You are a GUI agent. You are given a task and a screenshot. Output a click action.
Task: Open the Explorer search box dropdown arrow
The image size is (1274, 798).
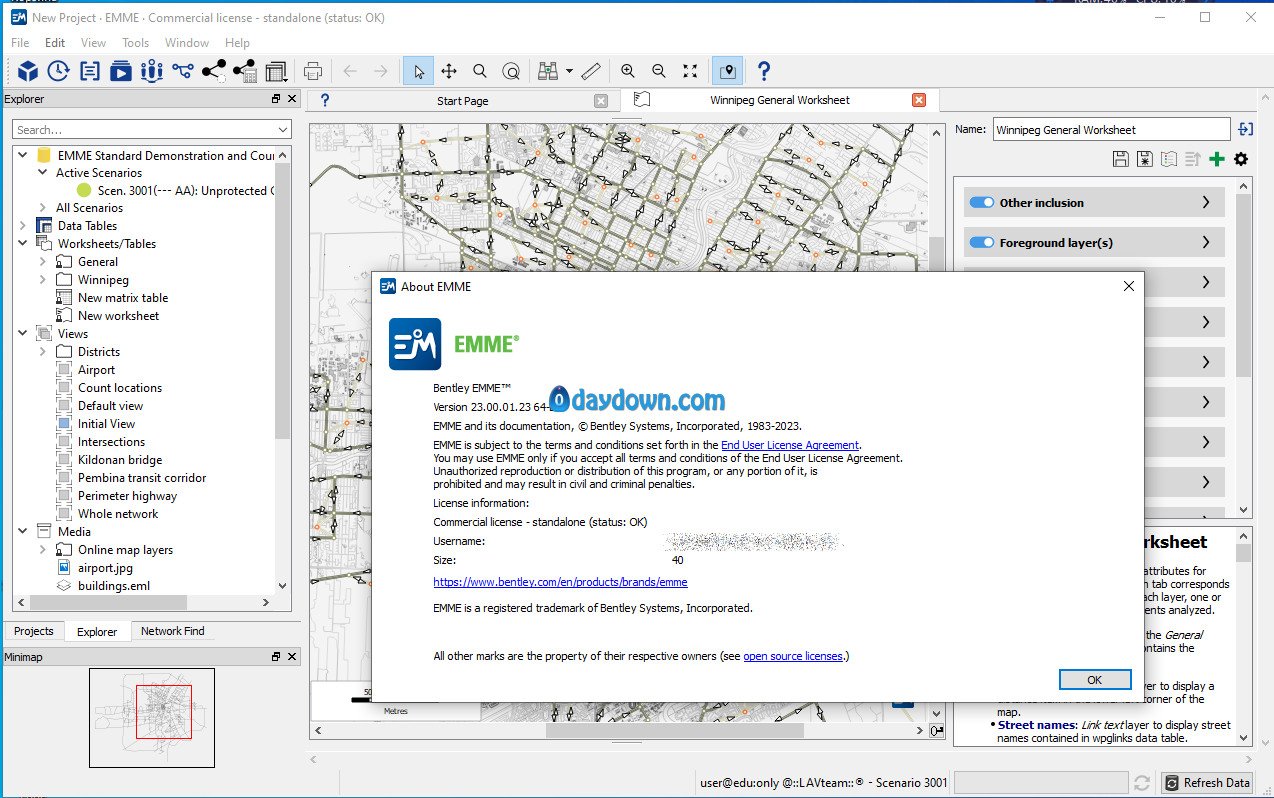[x=283, y=130]
